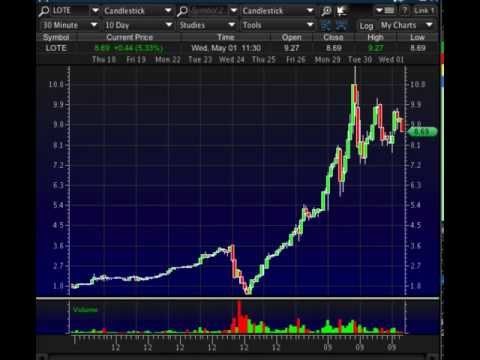
Task: Click the Mon 22 date label
Action: (168, 60)
